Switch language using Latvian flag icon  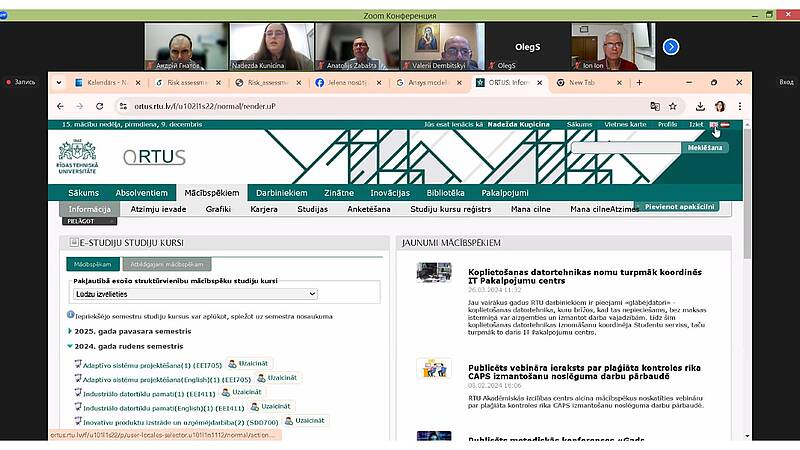click(725, 124)
